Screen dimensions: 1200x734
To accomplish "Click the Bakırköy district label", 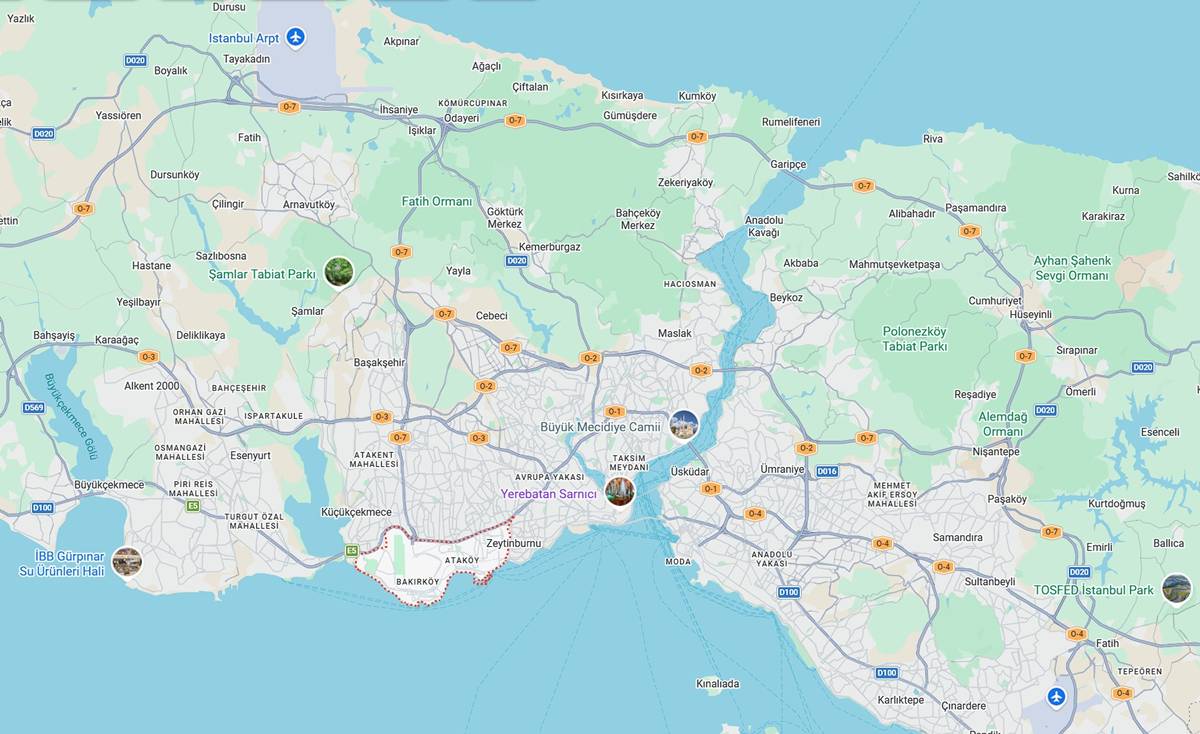I will [x=417, y=582].
